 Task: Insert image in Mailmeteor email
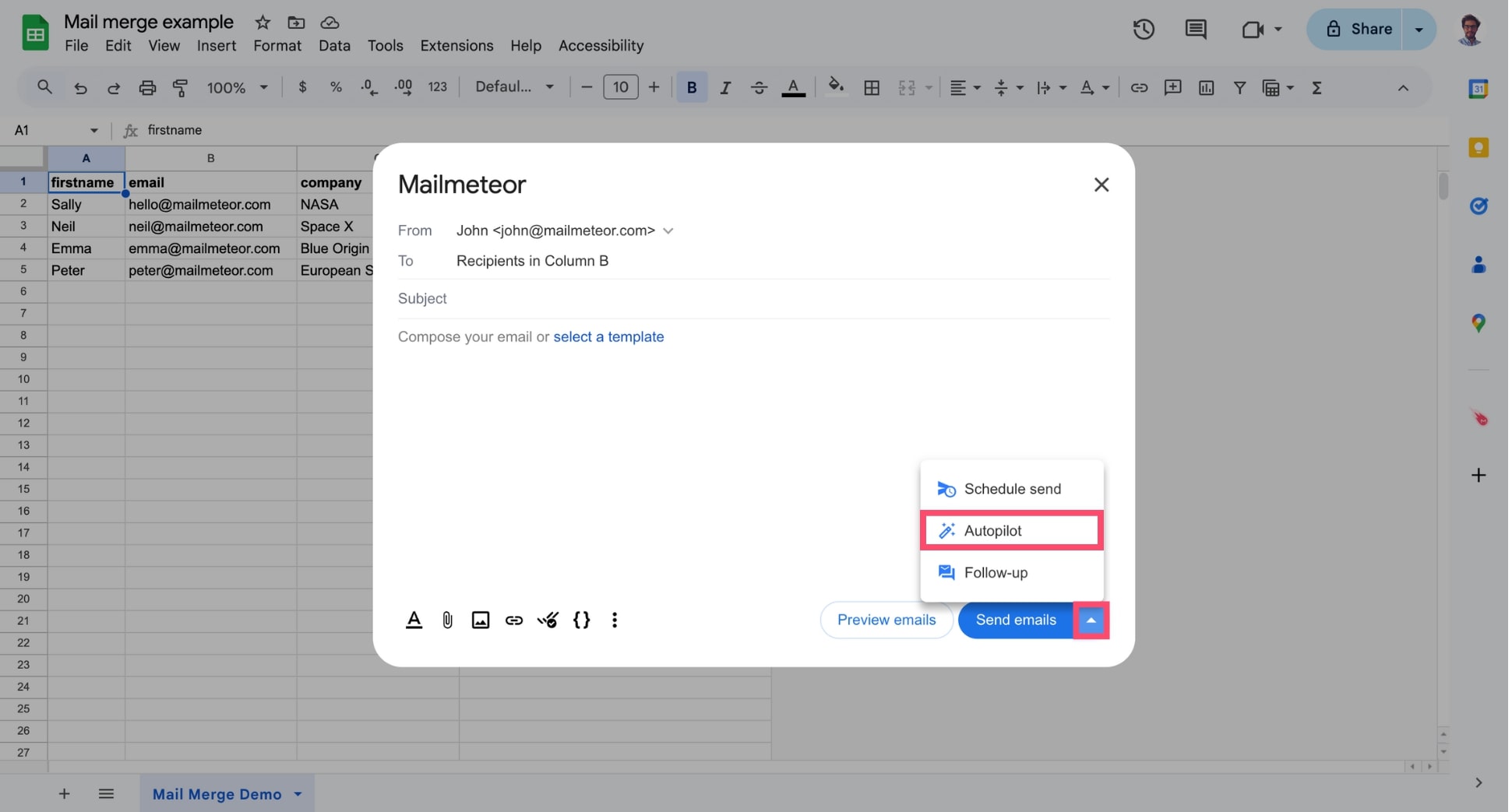481,620
